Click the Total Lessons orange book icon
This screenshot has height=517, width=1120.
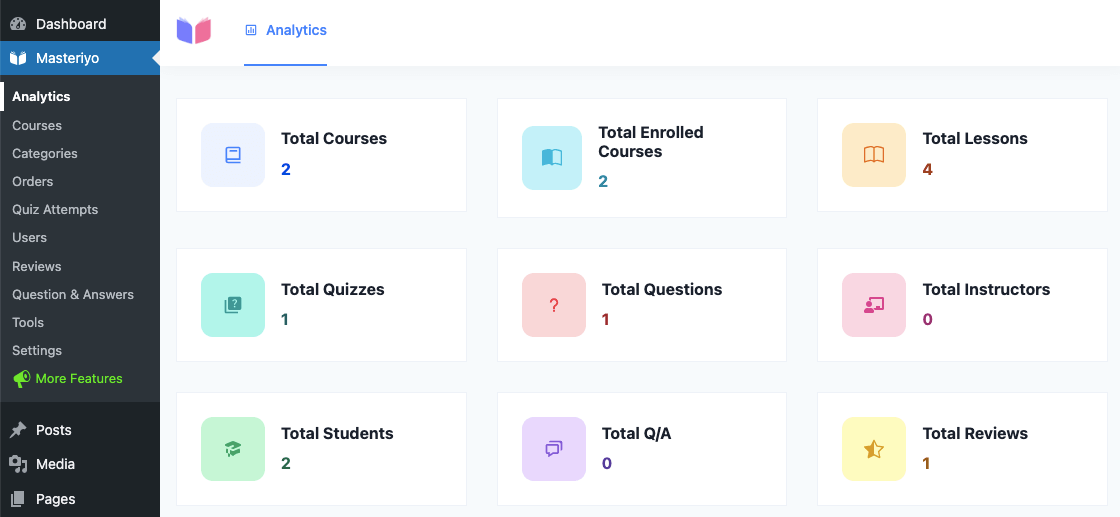pyautogui.click(x=874, y=155)
